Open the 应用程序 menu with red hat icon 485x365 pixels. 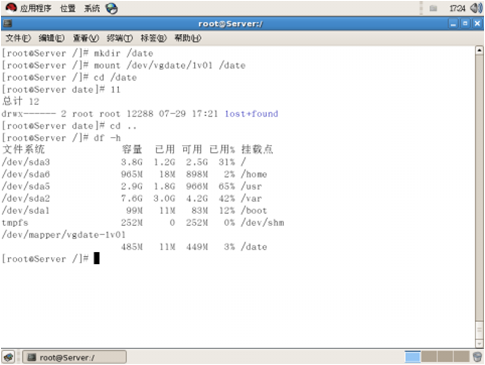pos(28,8)
